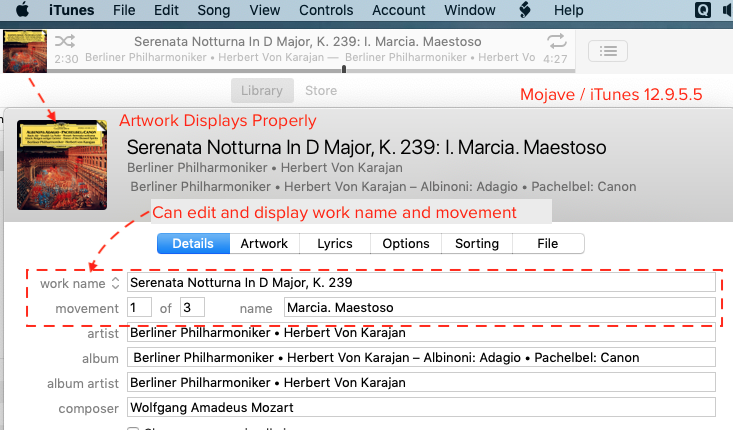Click the album text field
This screenshot has width=733, height=430.
pyautogui.click(x=421, y=358)
